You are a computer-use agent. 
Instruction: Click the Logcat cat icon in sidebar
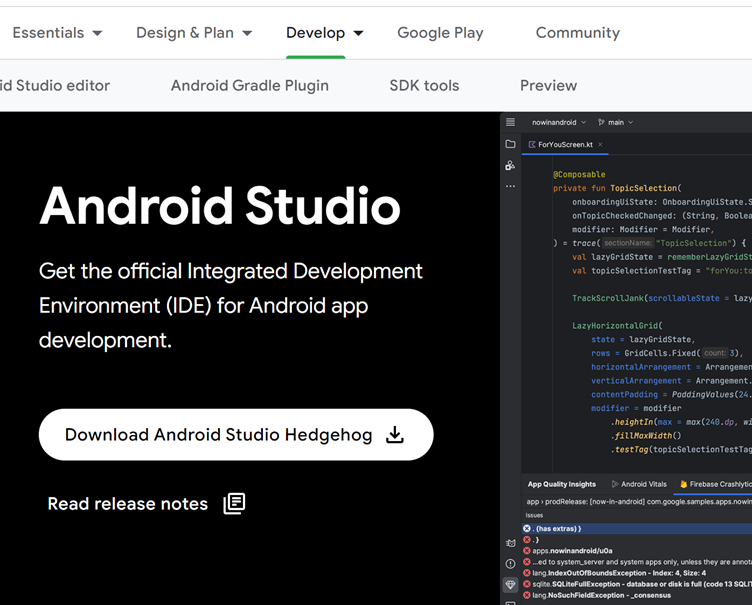(x=510, y=543)
